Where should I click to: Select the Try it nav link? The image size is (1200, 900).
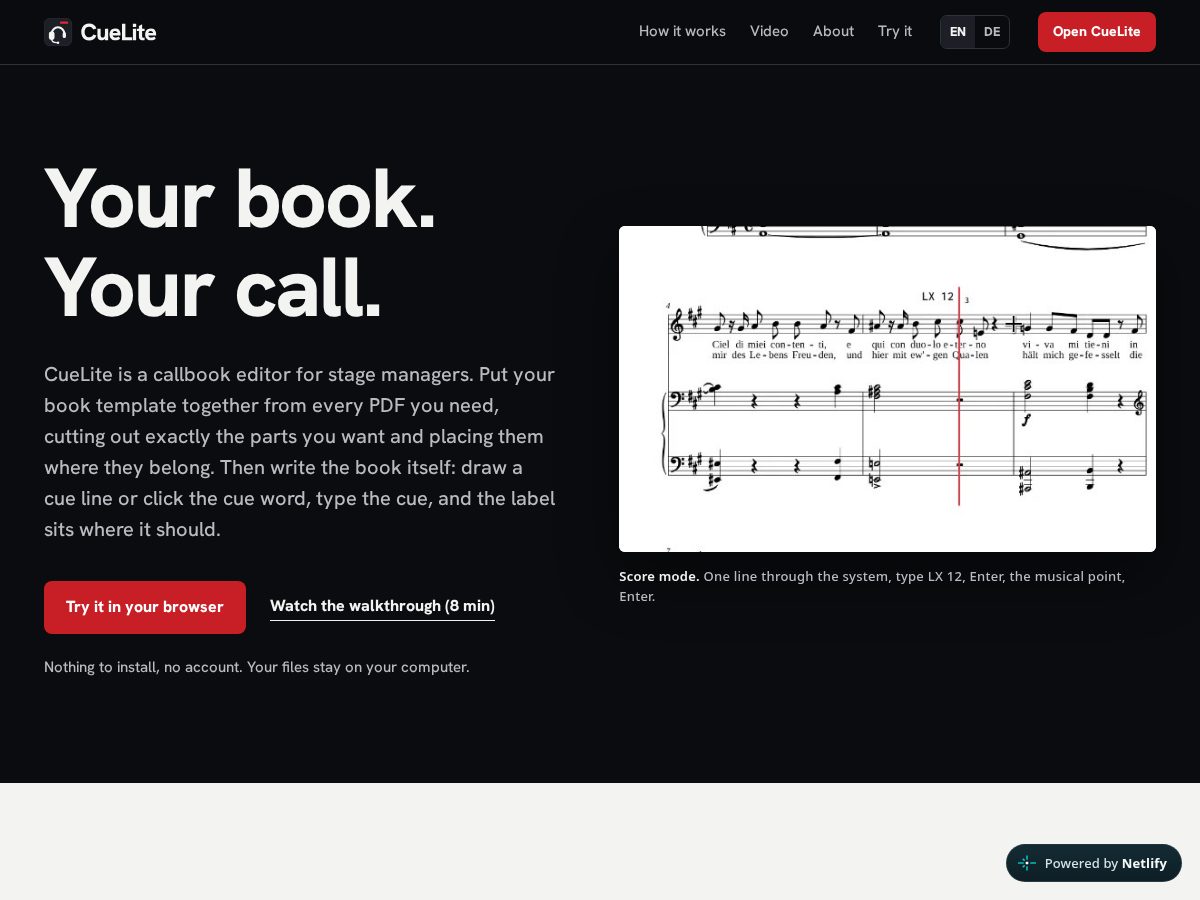point(895,31)
